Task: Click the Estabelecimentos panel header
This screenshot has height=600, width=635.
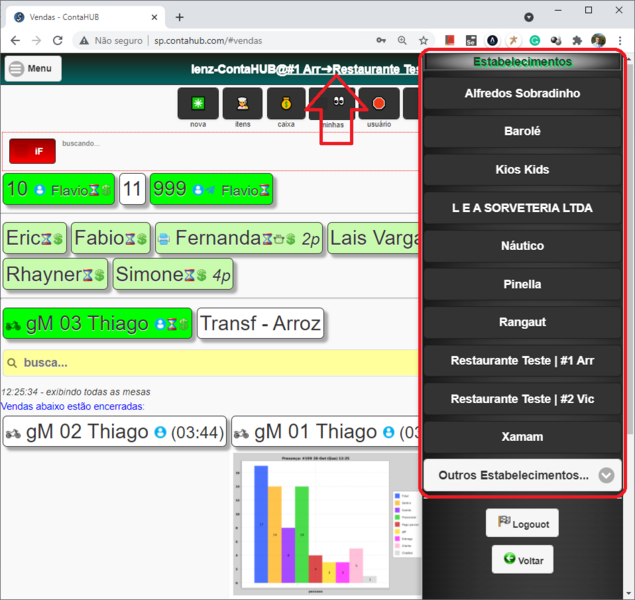Action: [522, 62]
